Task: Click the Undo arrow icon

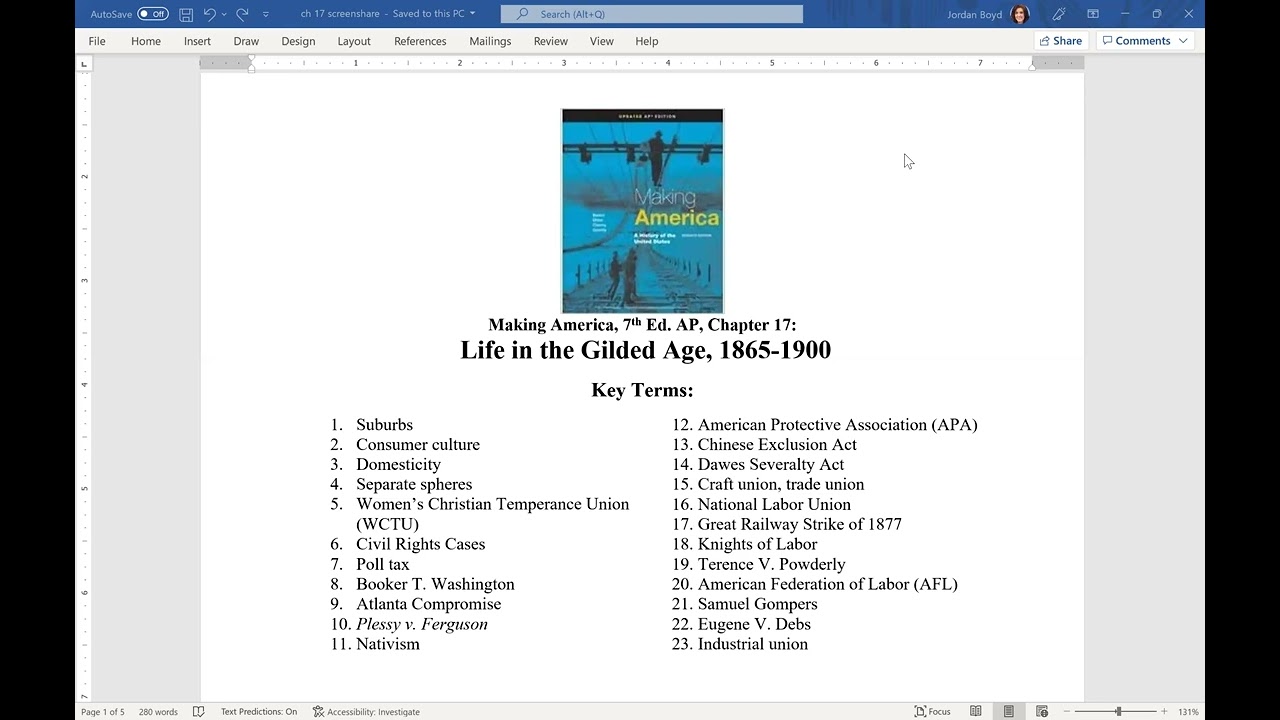Action: pos(209,14)
